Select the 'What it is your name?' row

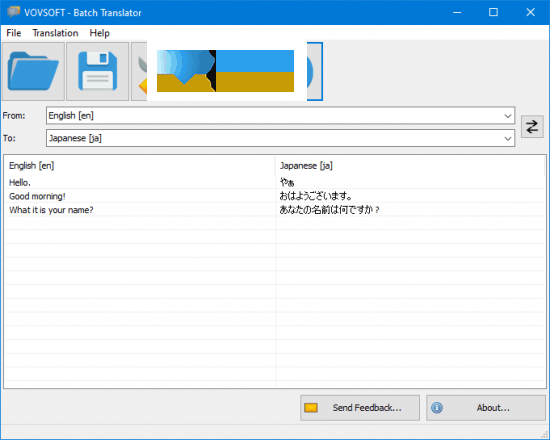[275, 210]
